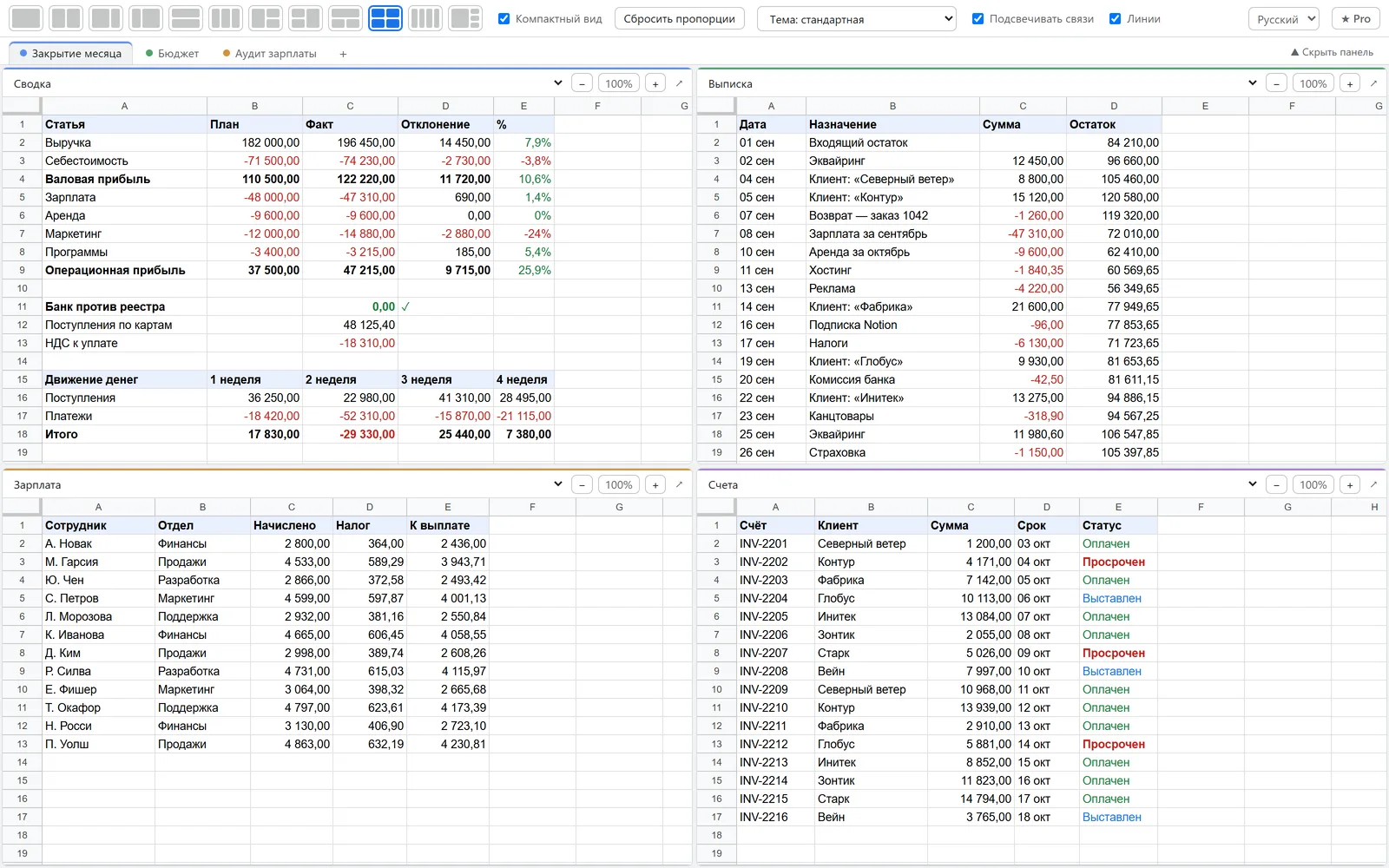Select the active 2x2 grid layout
This screenshot has height=868, width=1389.
click(385, 18)
